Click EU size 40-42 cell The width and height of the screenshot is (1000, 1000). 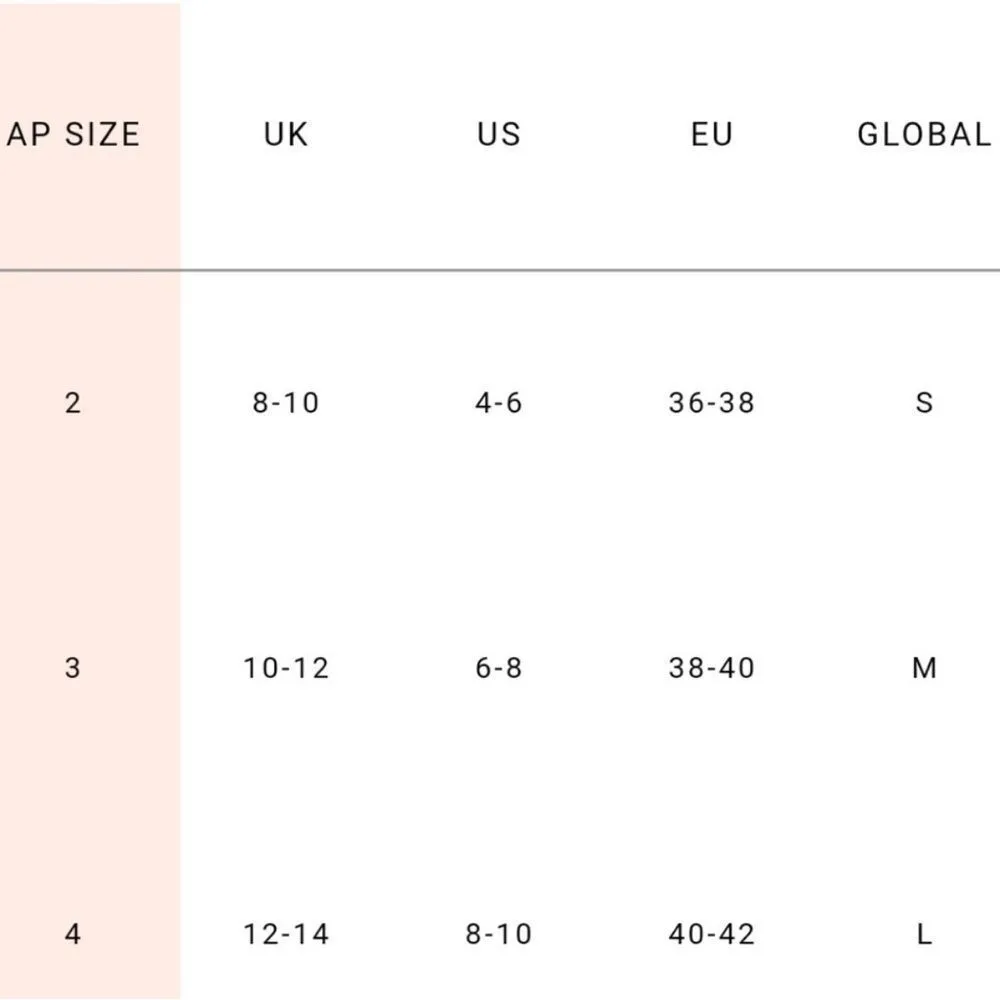712,934
